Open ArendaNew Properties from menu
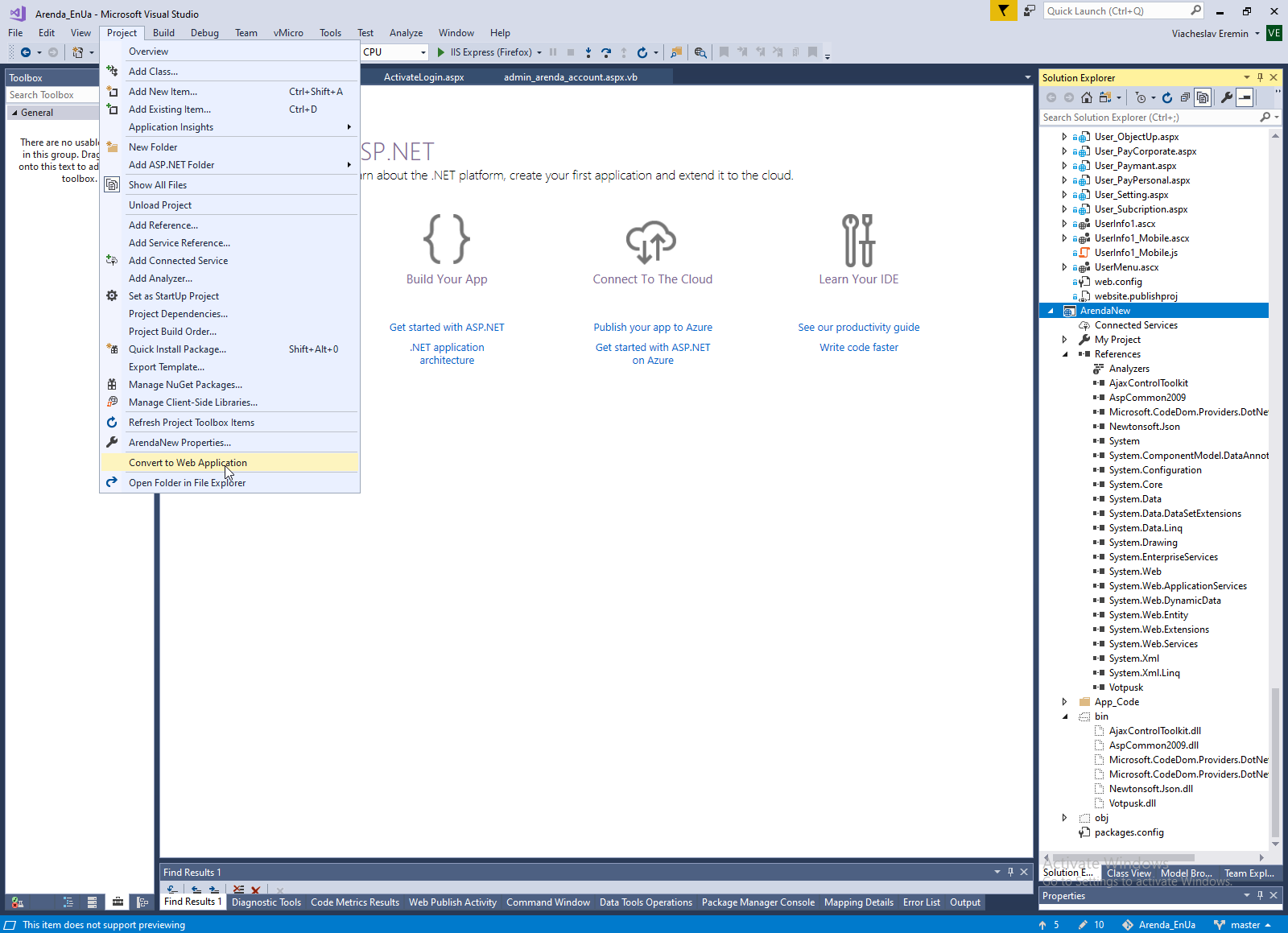Viewport: 1288px width, 933px height. (230, 443)
